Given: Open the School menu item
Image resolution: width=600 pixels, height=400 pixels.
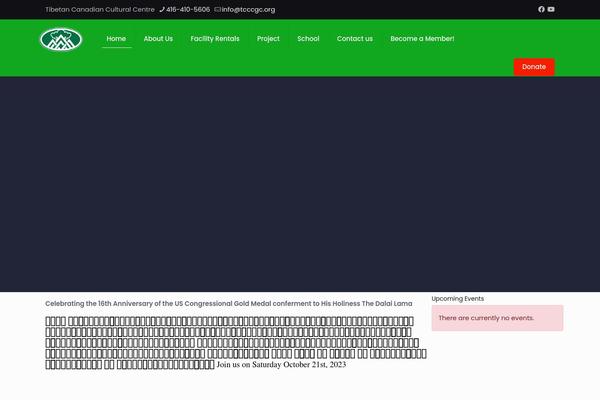Looking at the screenshot, I should (308, 39).
